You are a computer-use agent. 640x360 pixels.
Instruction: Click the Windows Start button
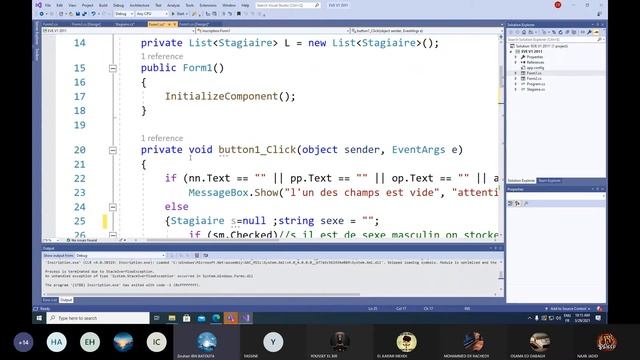coord(39,318)
